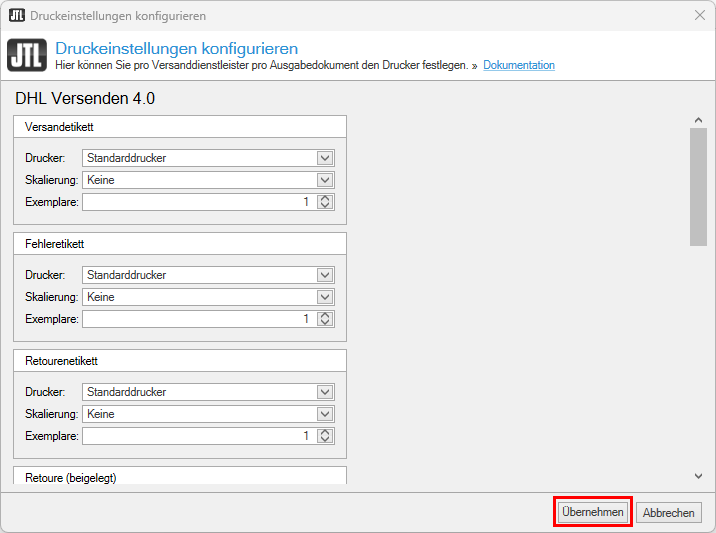
Task: Close the Druckeinstellungen konfigurieren window
Action: [699, 16]
